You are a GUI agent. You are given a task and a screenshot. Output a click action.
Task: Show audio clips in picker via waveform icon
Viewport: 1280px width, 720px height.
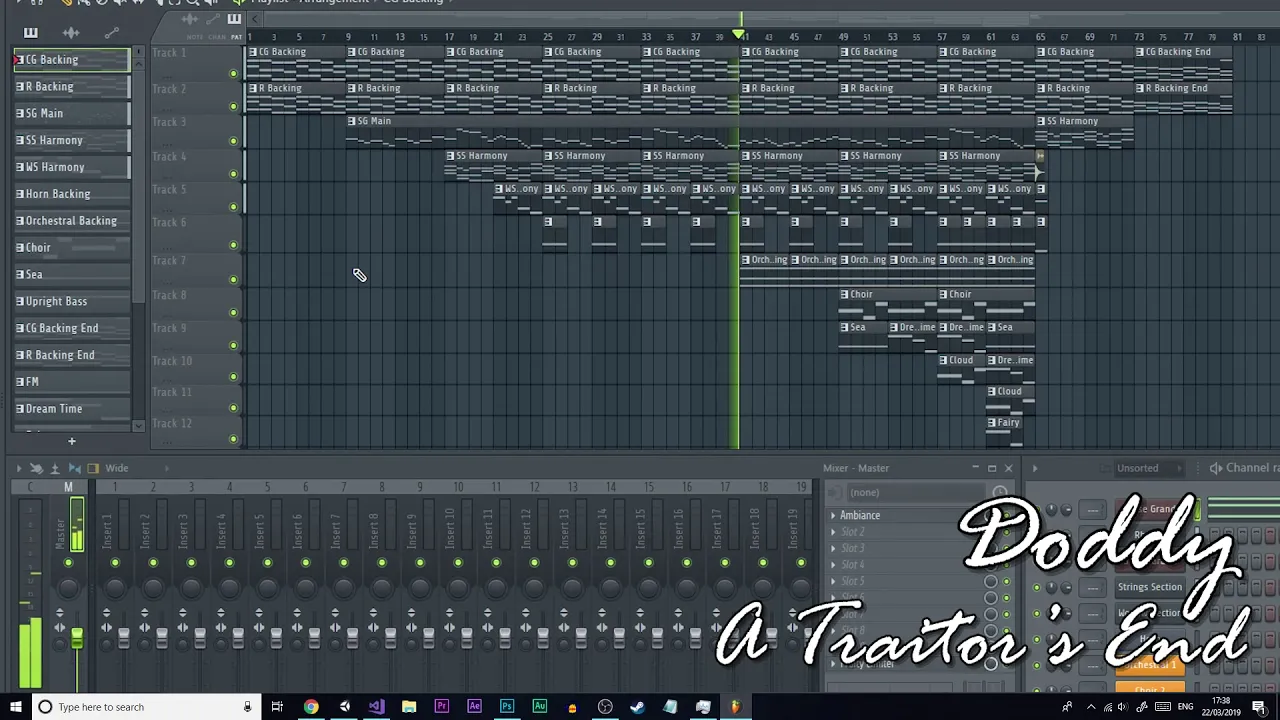(x=70, y=33)
